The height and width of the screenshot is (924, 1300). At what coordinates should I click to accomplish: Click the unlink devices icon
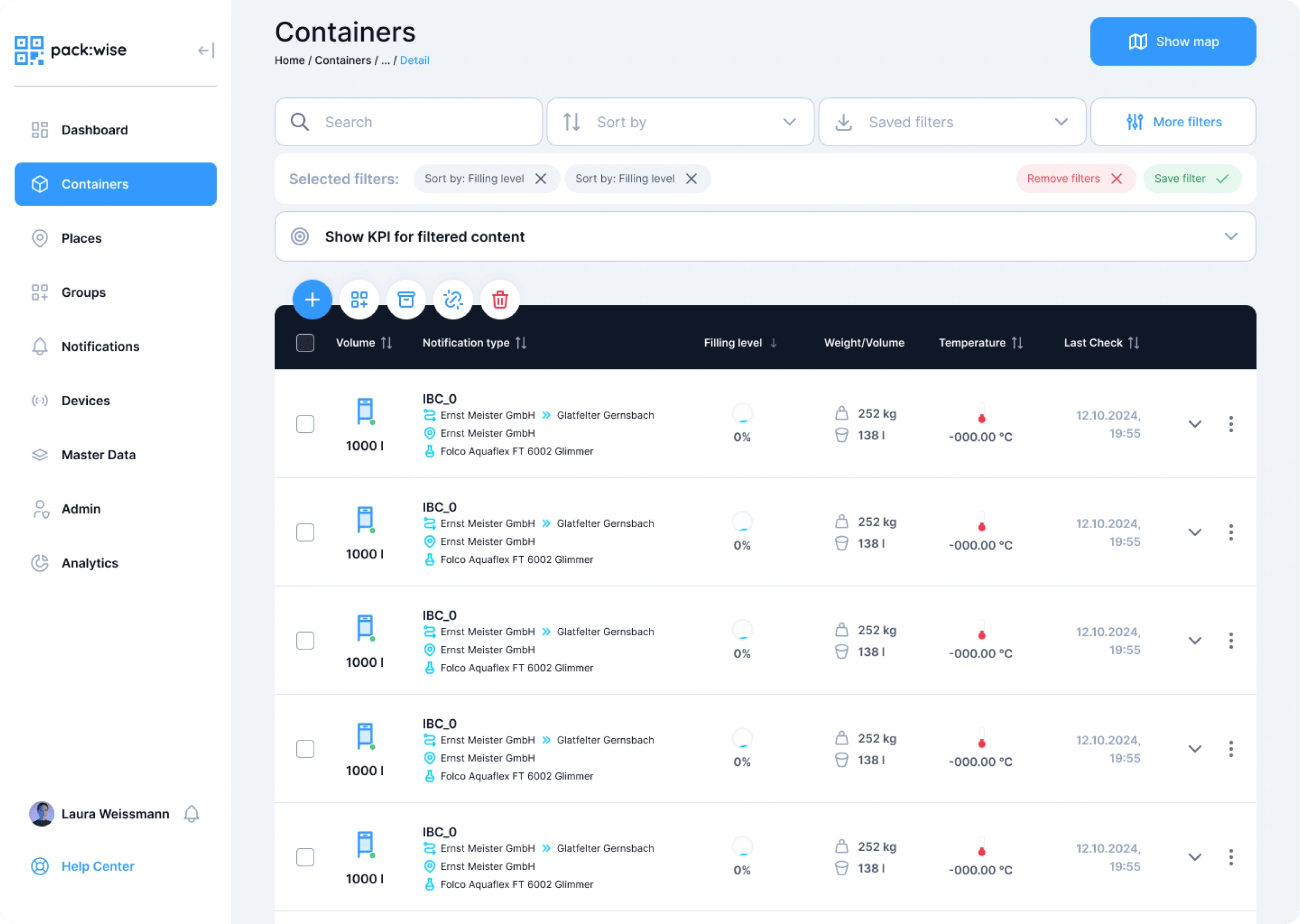tap(453, 300)
